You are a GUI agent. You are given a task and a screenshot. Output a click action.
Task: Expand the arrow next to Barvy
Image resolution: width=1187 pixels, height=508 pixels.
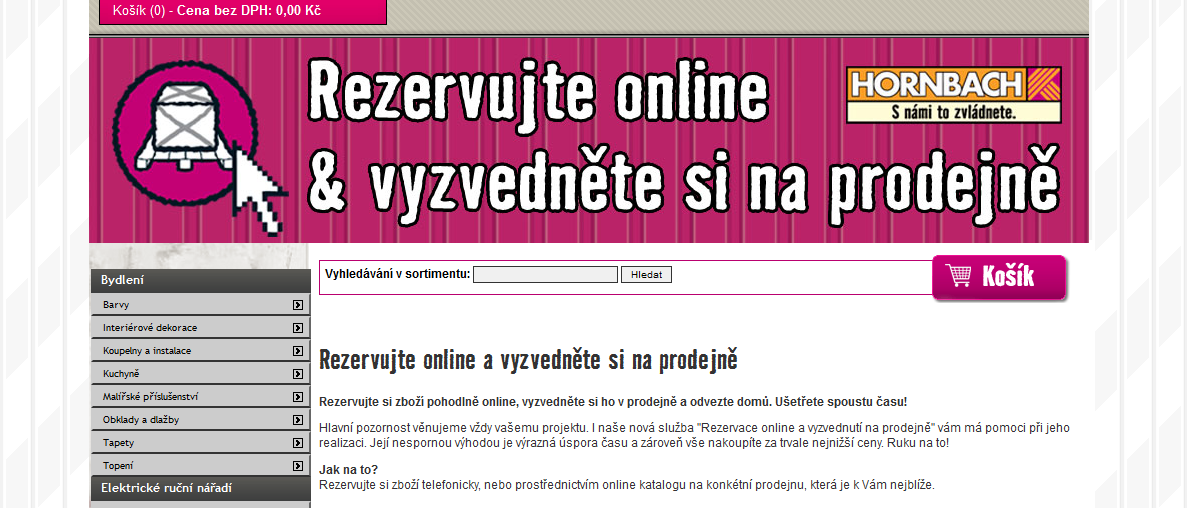pyautogui.click(x=298, y=305)
